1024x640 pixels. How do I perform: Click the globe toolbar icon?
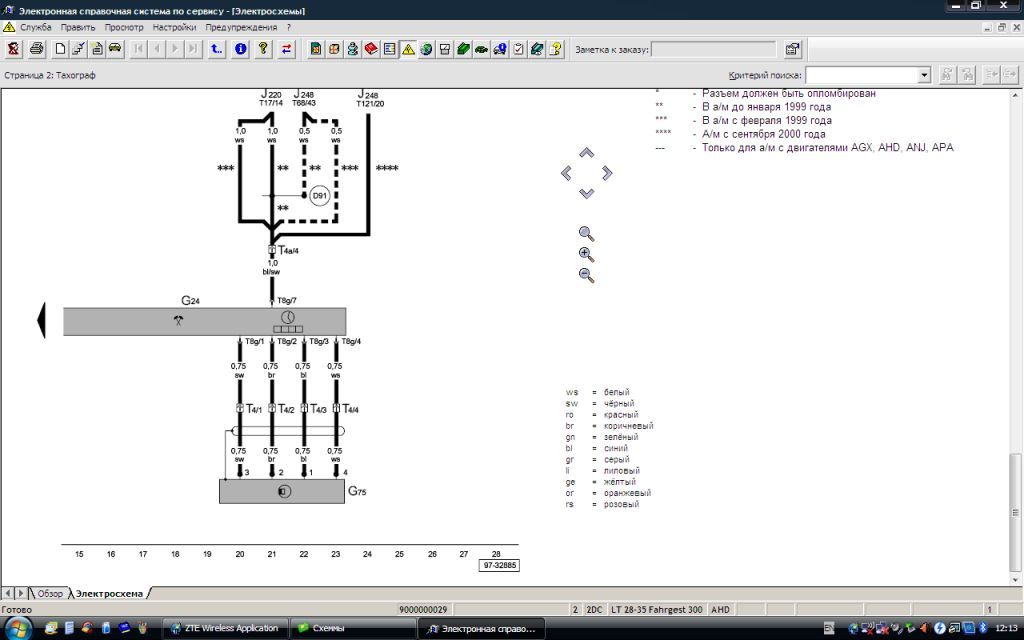coord(426,49)
